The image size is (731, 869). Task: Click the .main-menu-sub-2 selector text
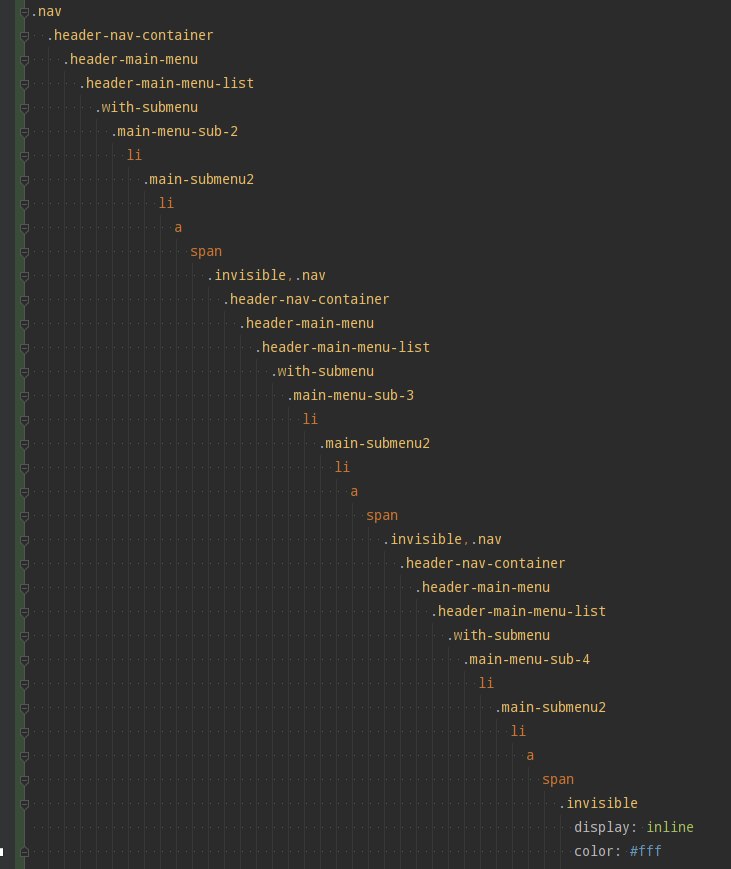tap(175, 131)
